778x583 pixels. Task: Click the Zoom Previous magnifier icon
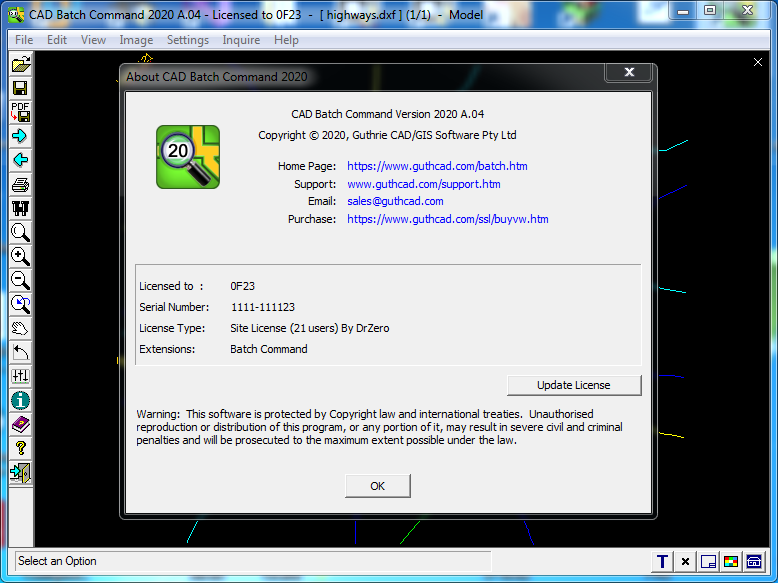(x=21, y=304)
